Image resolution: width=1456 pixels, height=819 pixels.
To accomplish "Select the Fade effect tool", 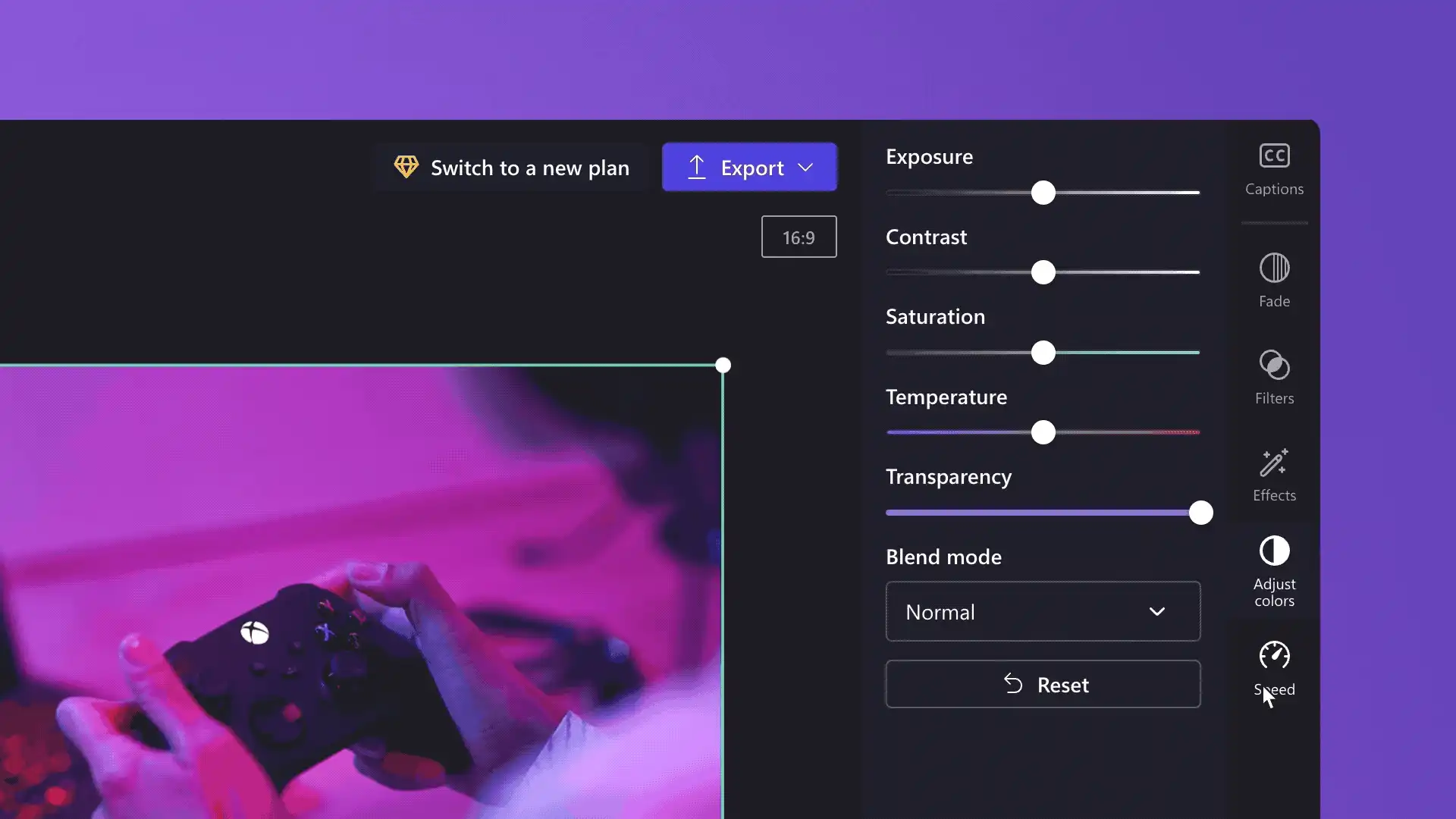I will point(1274,280).
